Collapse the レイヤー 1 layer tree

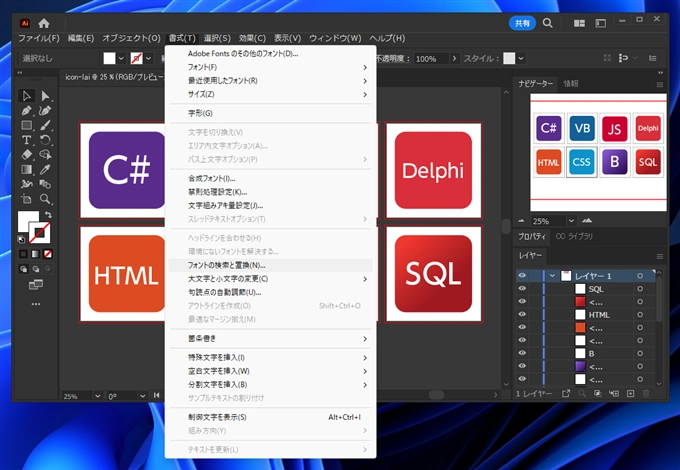tap(551, 275)
